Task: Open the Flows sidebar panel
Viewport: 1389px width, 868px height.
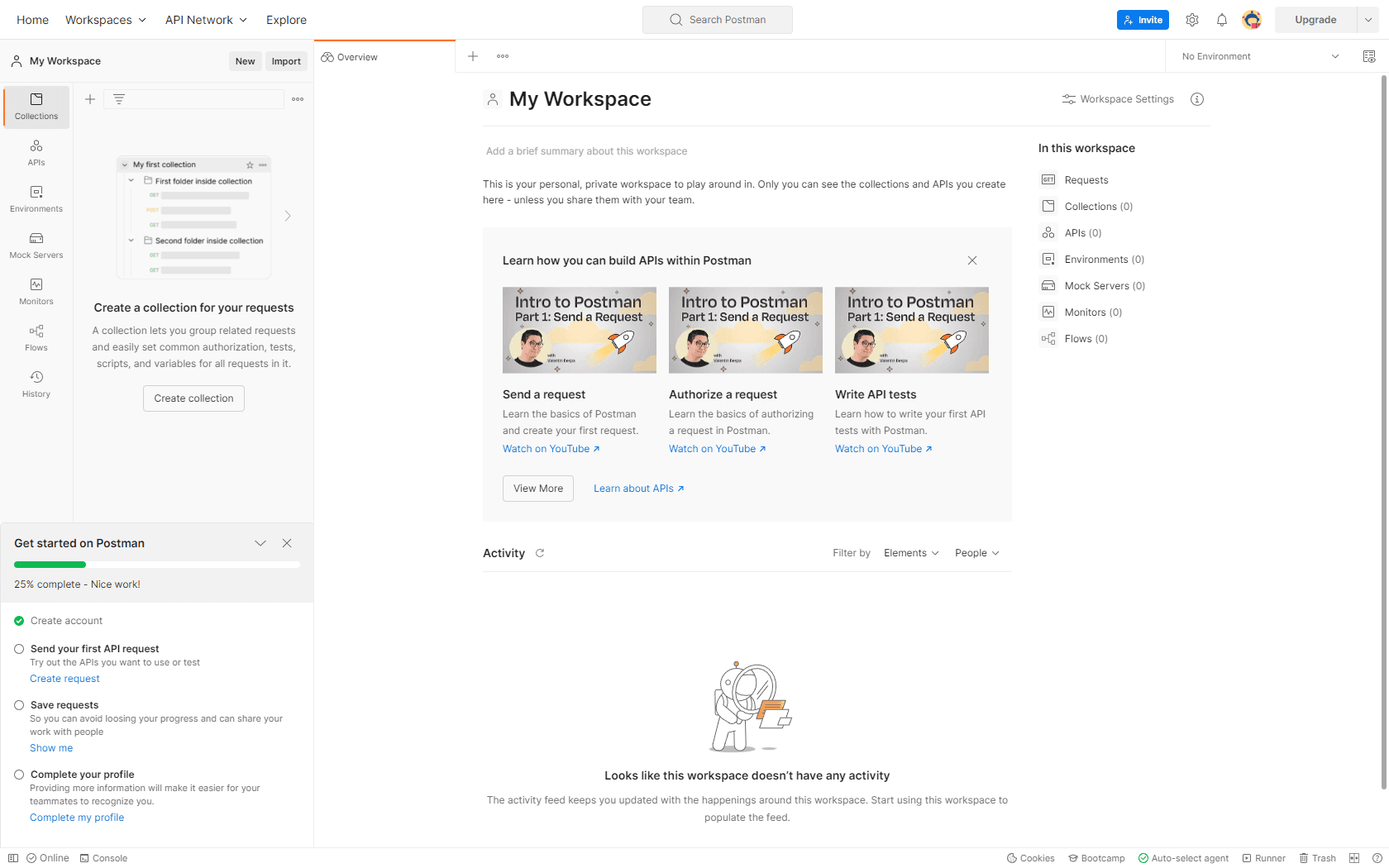Action: [36, 337]
